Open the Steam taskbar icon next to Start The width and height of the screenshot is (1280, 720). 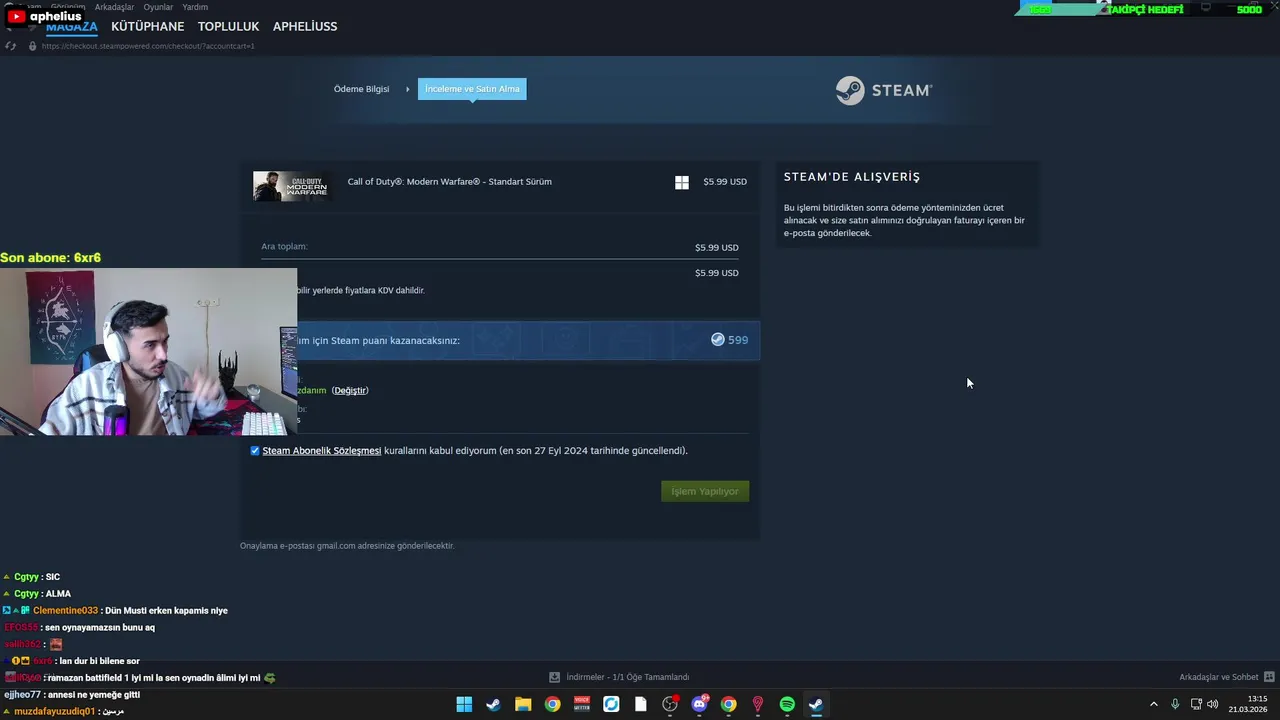[x=493, y=704]
